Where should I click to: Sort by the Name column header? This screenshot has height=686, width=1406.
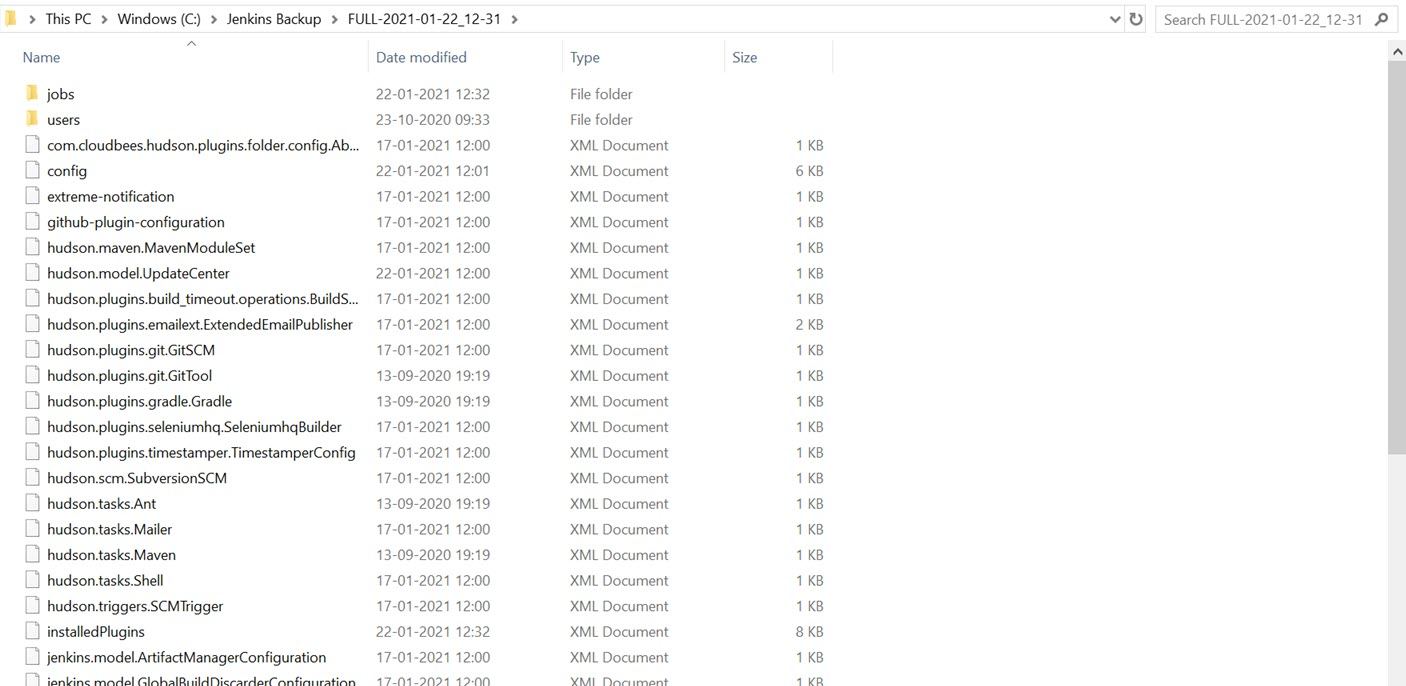click(41, 57)
